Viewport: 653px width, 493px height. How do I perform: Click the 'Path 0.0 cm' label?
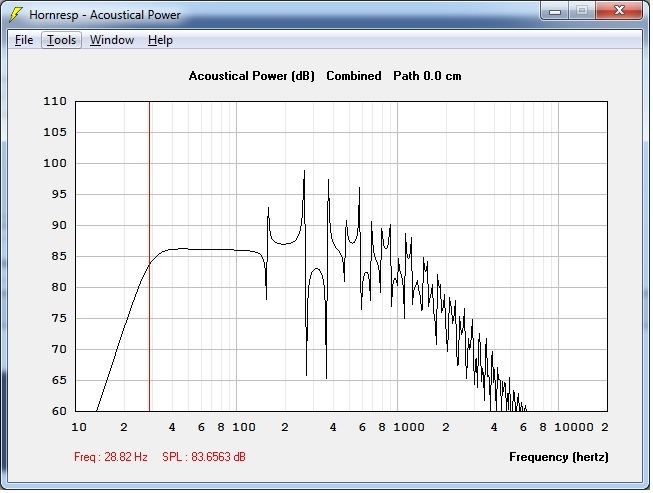point(427,76)
